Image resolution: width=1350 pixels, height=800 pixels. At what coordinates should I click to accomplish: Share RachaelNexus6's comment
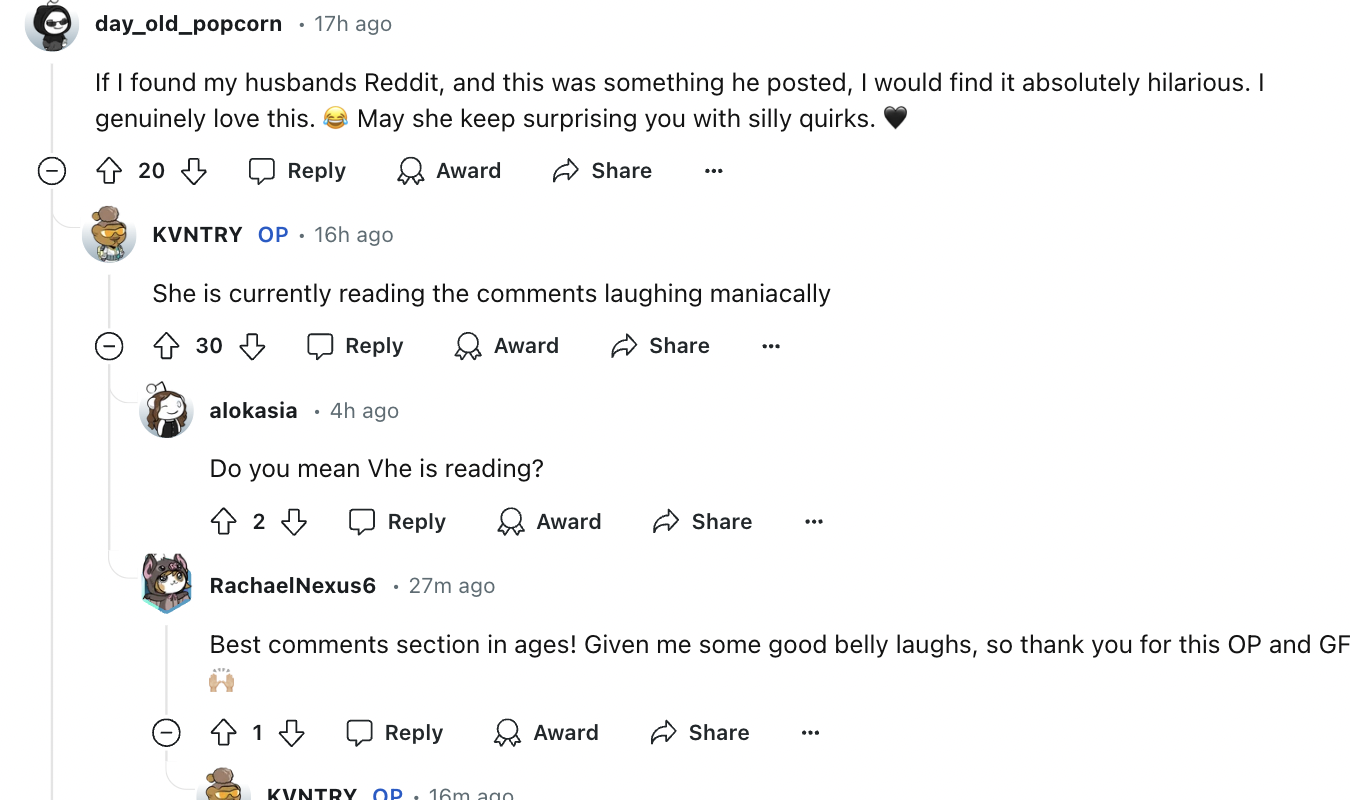(x=699, y=733)
